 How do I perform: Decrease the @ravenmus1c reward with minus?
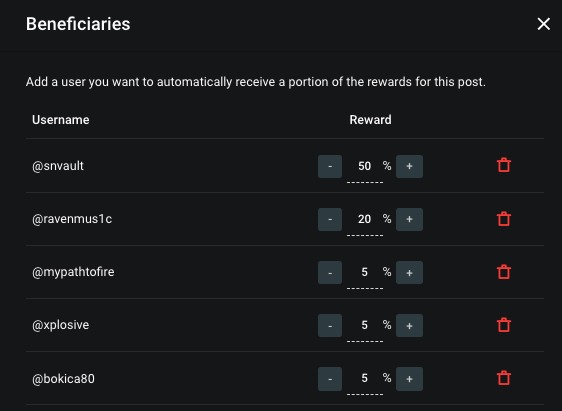(330, 219)
